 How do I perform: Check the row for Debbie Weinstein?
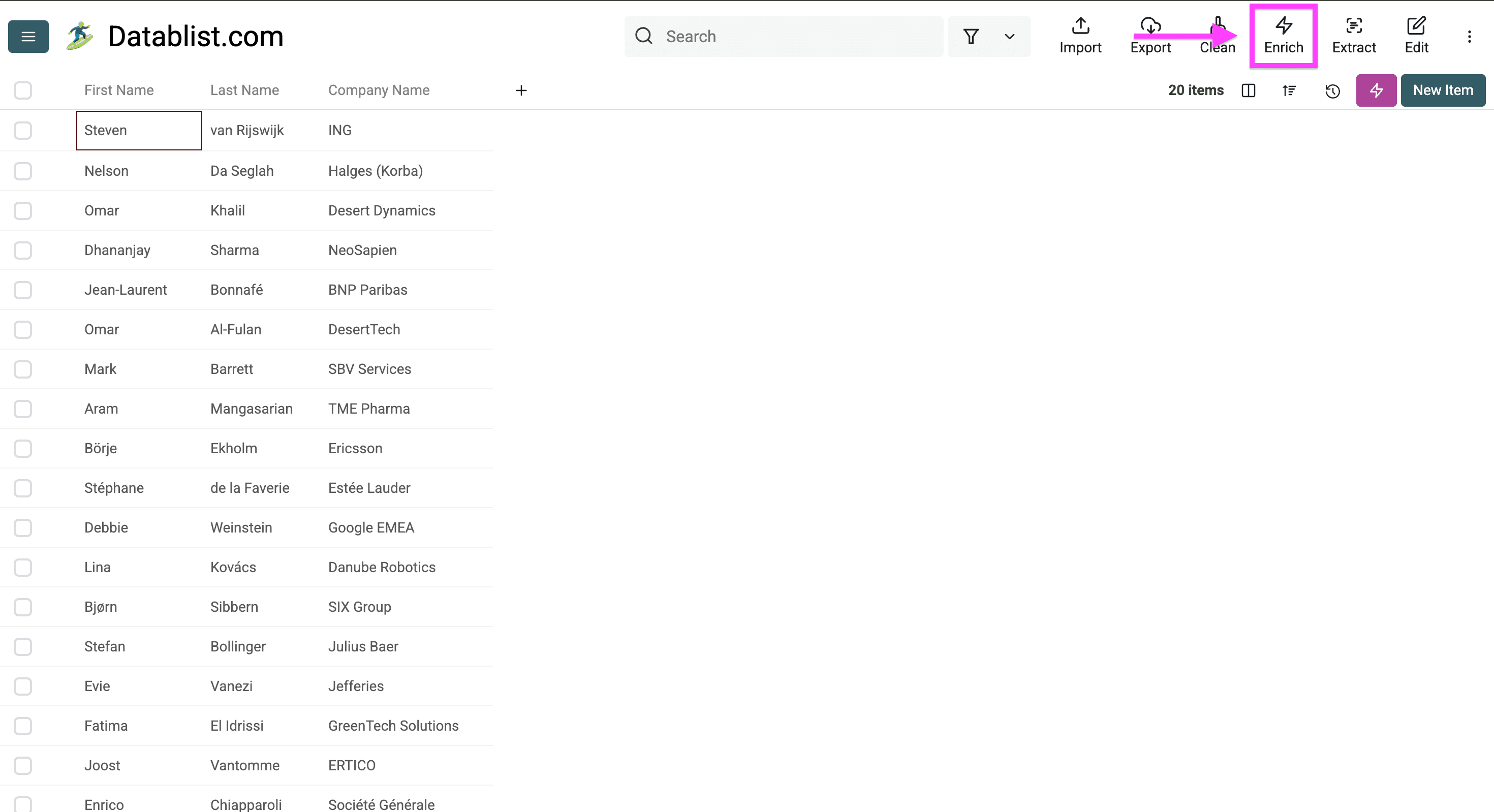point(23,527)
